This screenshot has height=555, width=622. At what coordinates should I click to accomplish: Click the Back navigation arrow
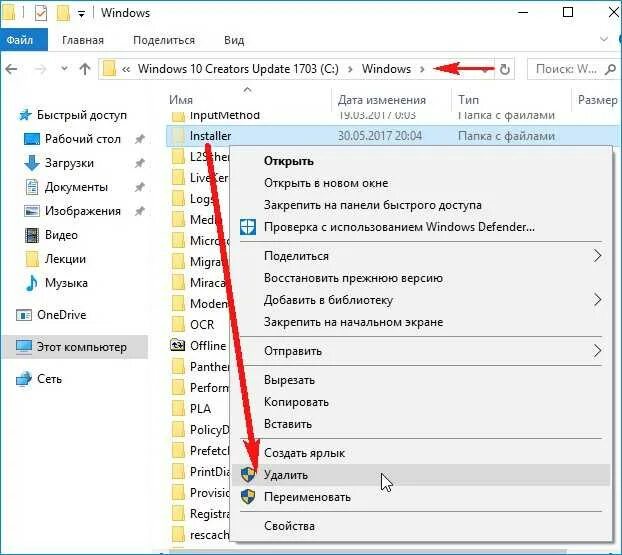point(12,69)
